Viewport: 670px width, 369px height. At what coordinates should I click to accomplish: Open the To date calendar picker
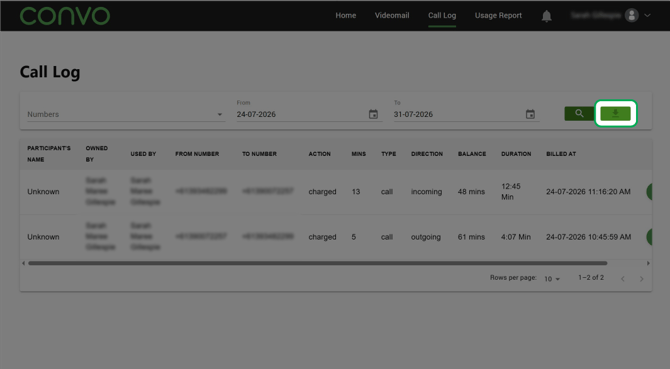coord(530,114)
